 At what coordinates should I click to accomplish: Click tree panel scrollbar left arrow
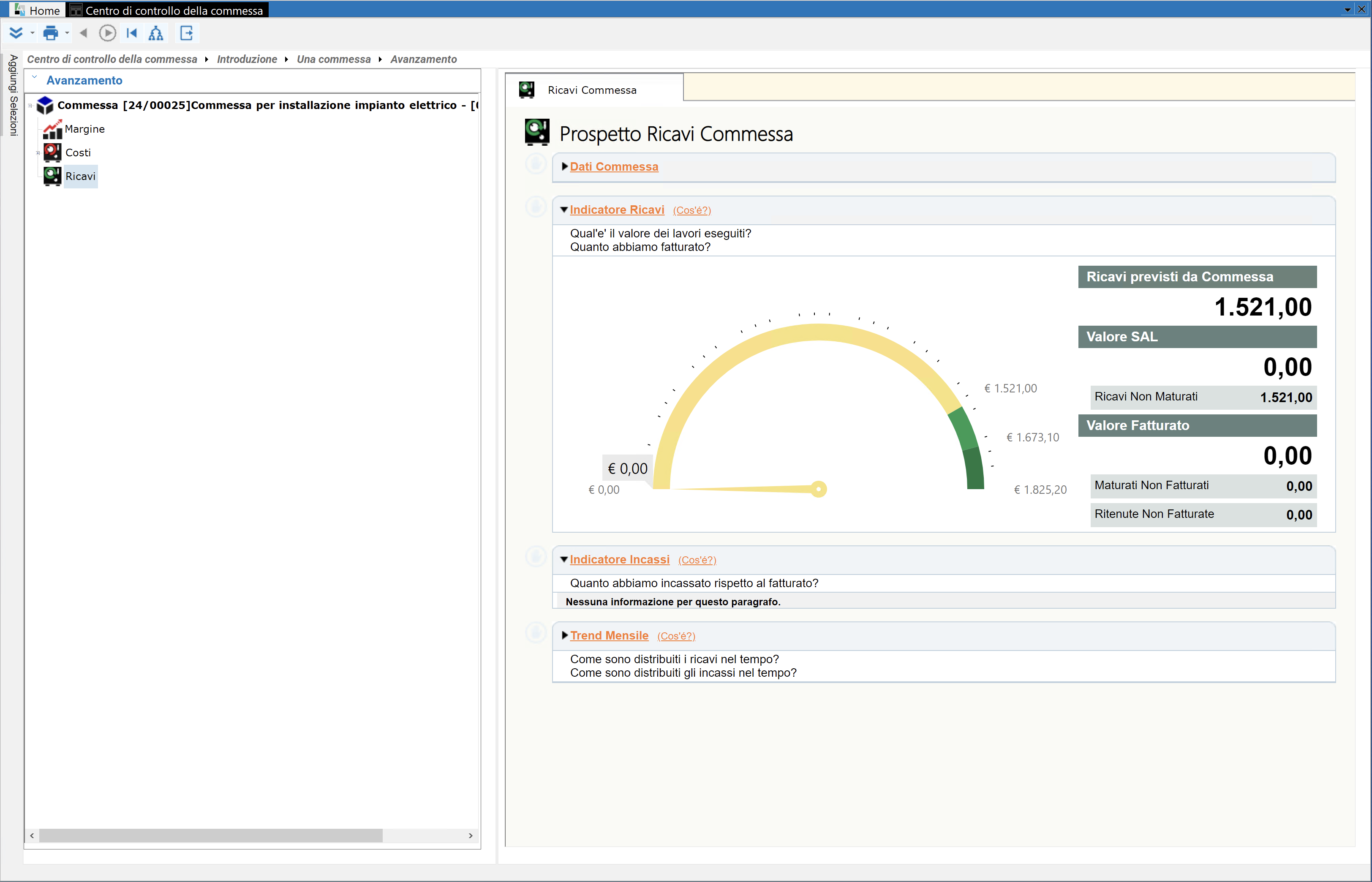click(x=32, y=836)
